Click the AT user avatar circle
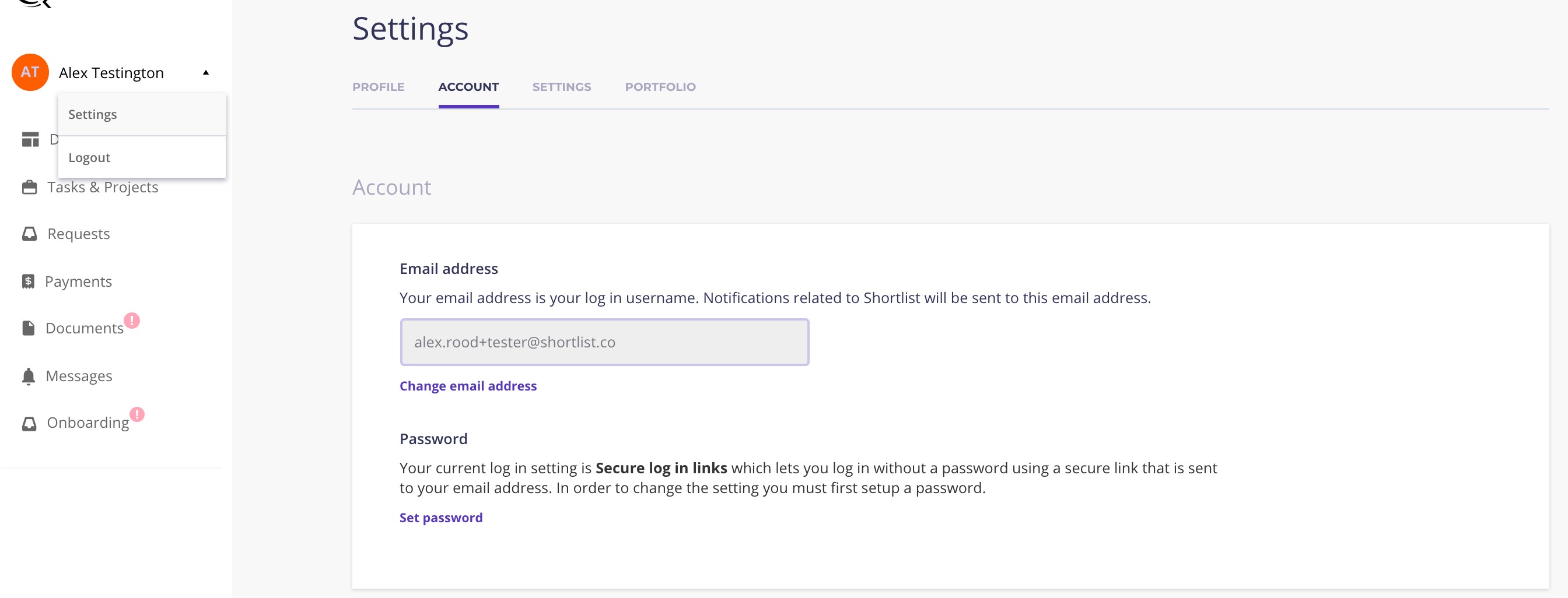 point(30,72)
